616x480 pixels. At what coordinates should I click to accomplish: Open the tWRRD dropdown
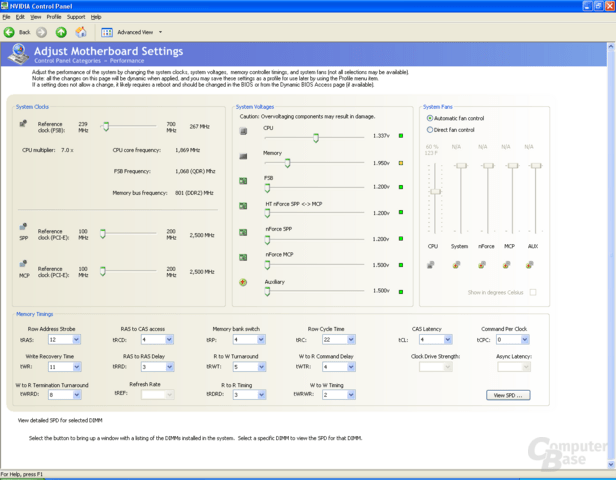point(77,395)
